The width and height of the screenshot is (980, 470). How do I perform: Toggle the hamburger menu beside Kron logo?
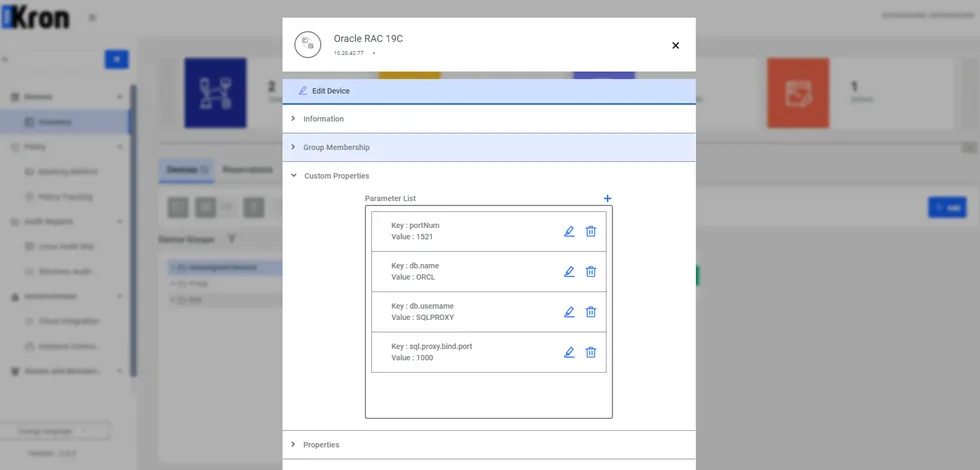click(x=92, y=18)
